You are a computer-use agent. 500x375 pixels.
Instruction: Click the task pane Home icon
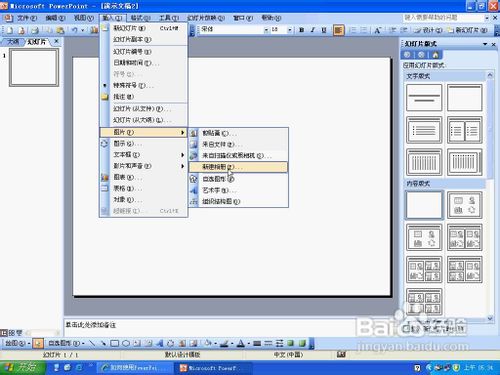point(435,55)
